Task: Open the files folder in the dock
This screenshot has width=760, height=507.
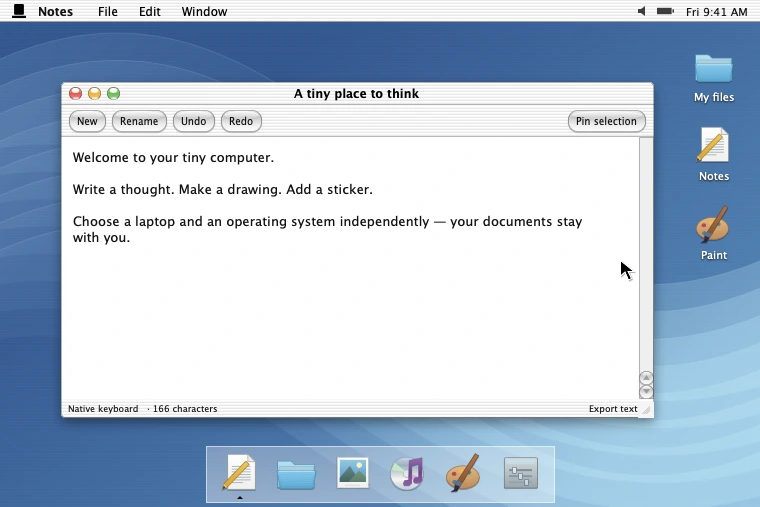Action: coord(296,474)
